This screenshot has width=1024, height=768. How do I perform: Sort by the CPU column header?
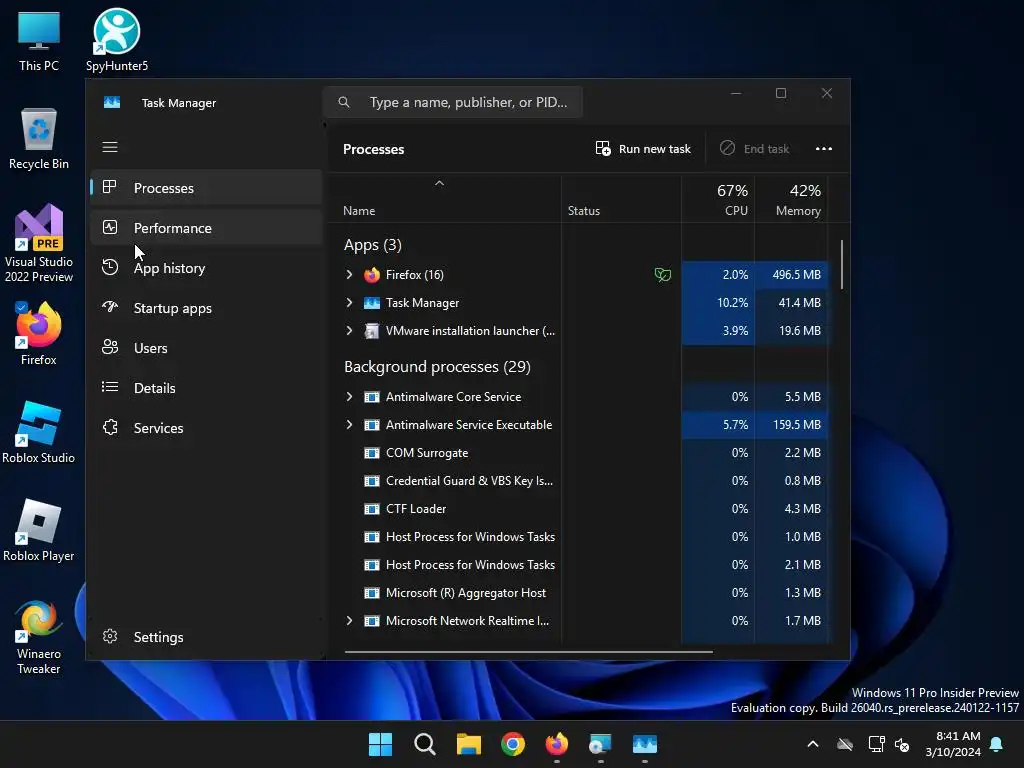pos(718,199)
